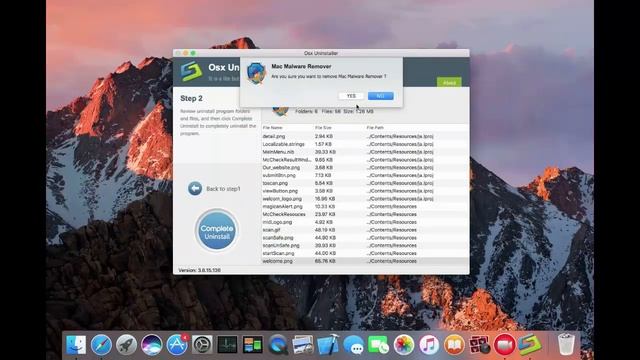Confirm removal with the YES button
Screen dimensions: 640x360
click(351, 96)
